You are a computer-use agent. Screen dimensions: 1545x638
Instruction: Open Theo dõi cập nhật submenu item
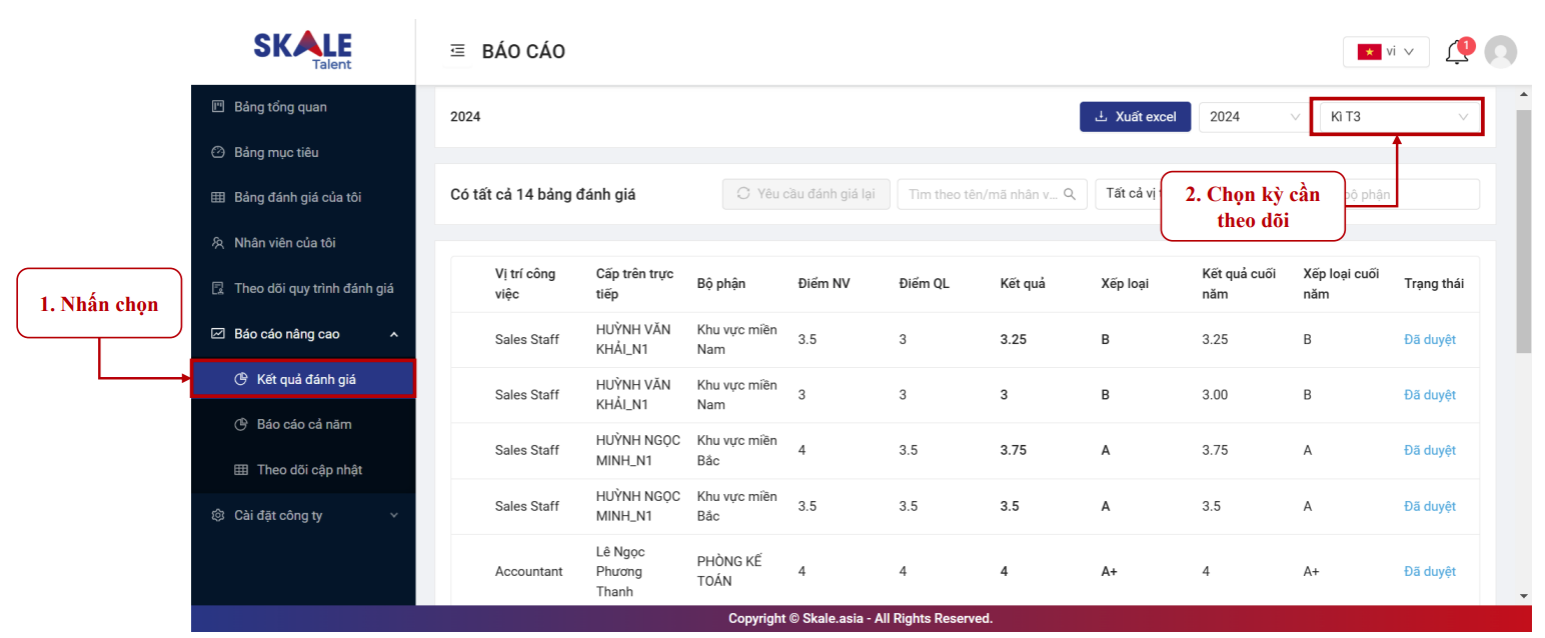[309, 470]
